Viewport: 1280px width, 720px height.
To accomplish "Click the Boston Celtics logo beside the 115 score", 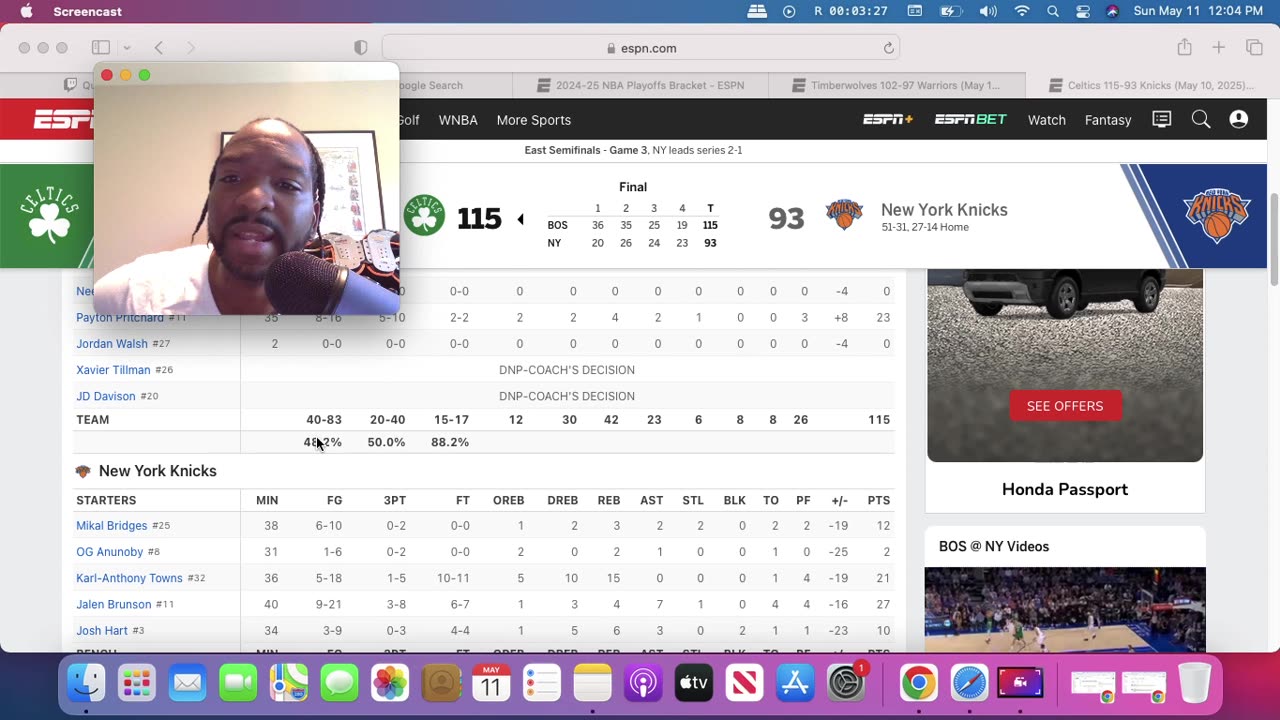I will click(424, 216).
